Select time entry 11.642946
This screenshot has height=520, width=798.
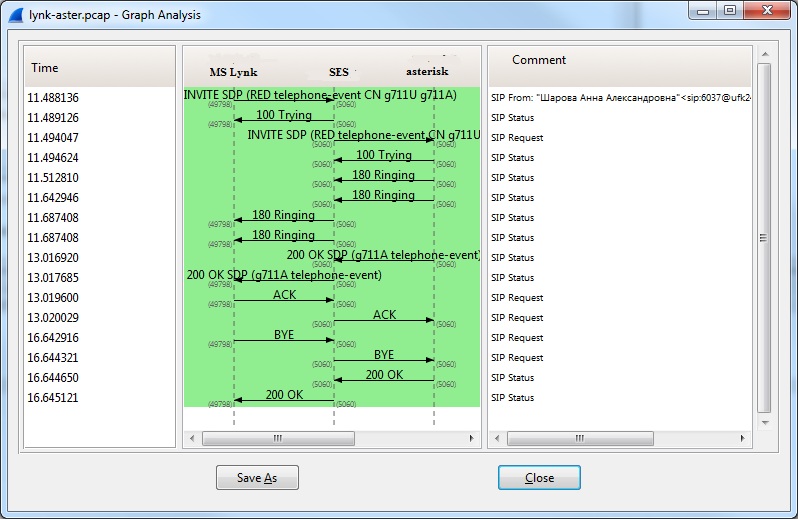pyautogui.click(x=53, y=198)
